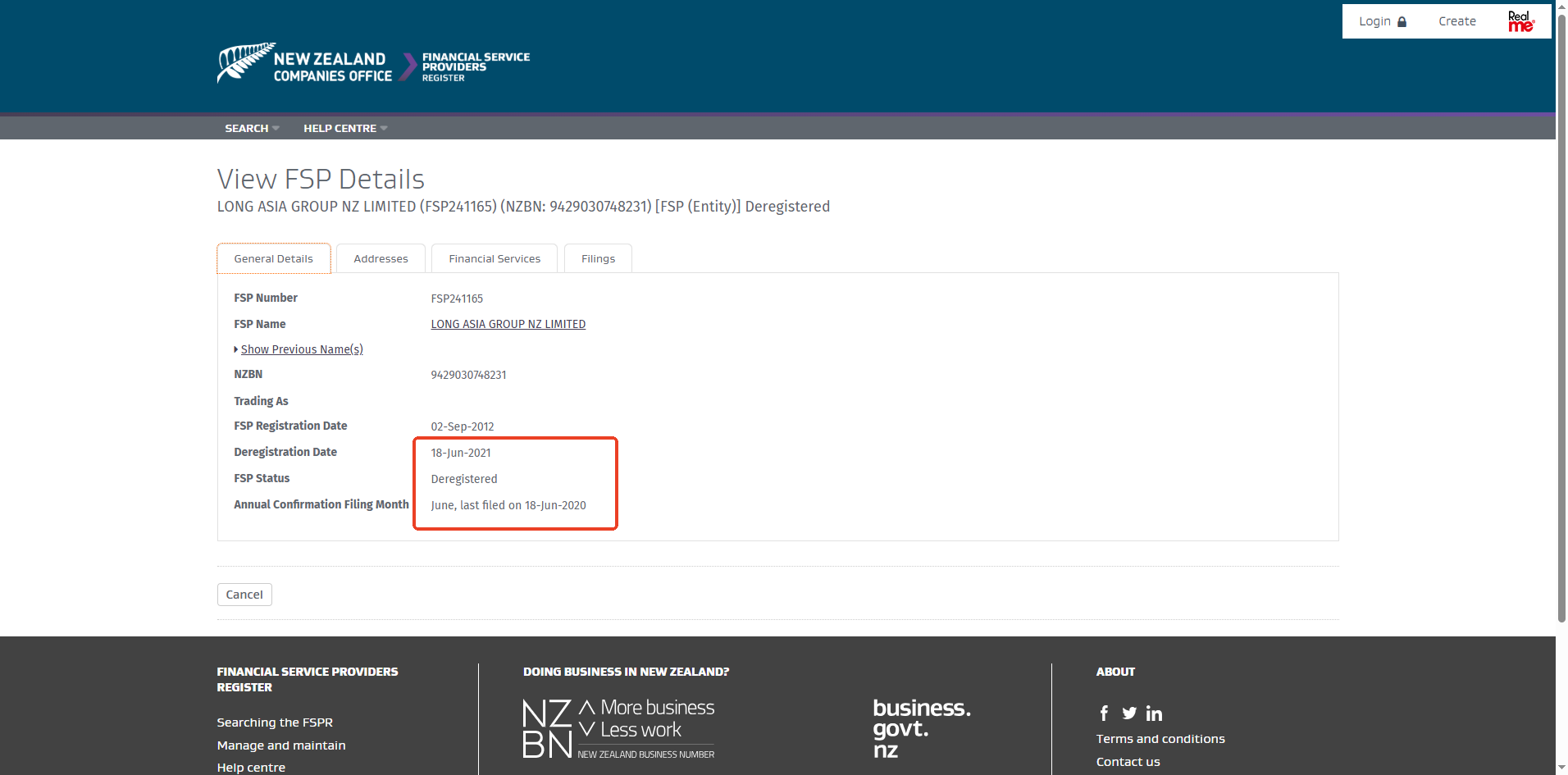
Task: Expand Show Previous Name(s)
Action: pyautogui.click(x=301, y=349)
